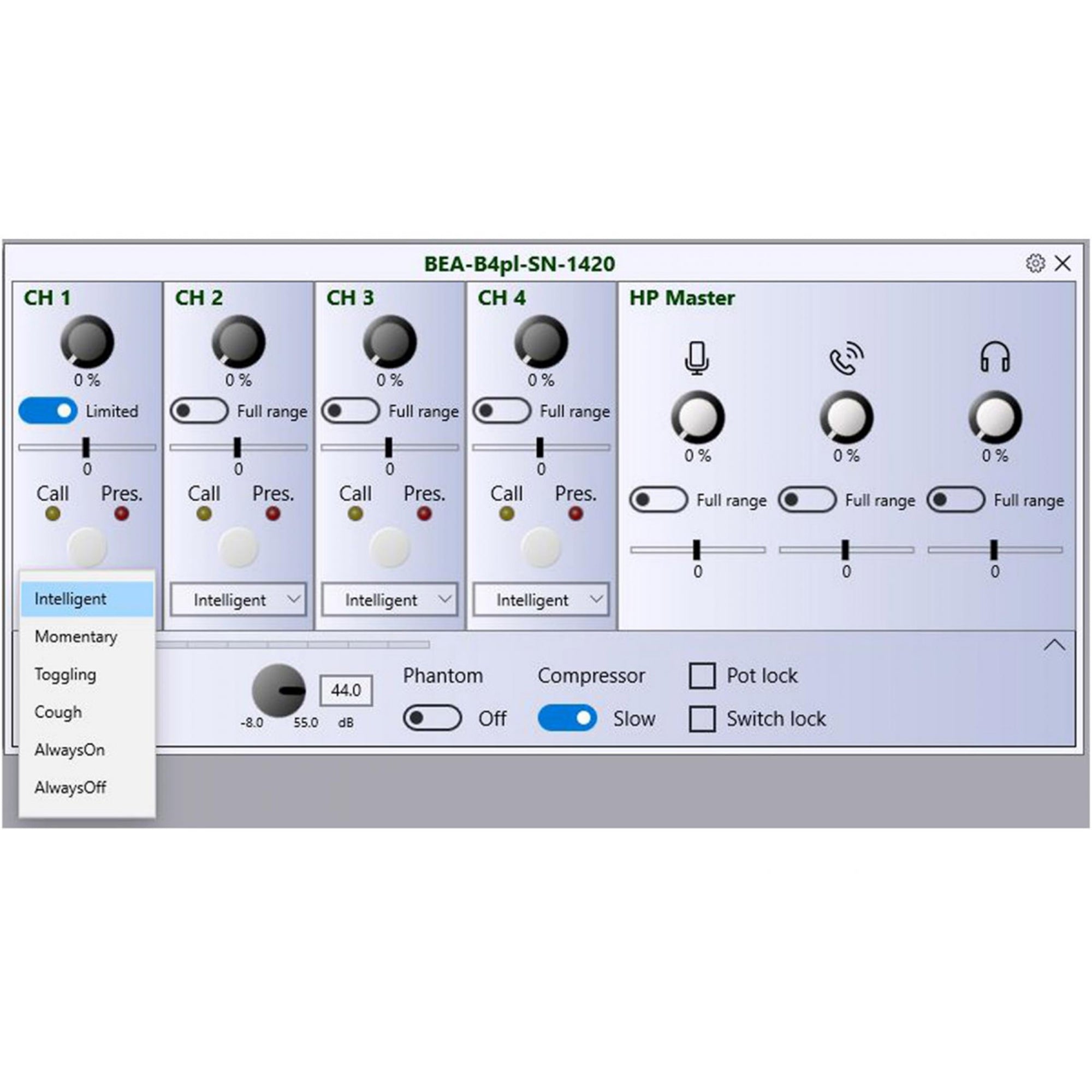Enable the Pot lock checkbox

[x=703, y=676]
